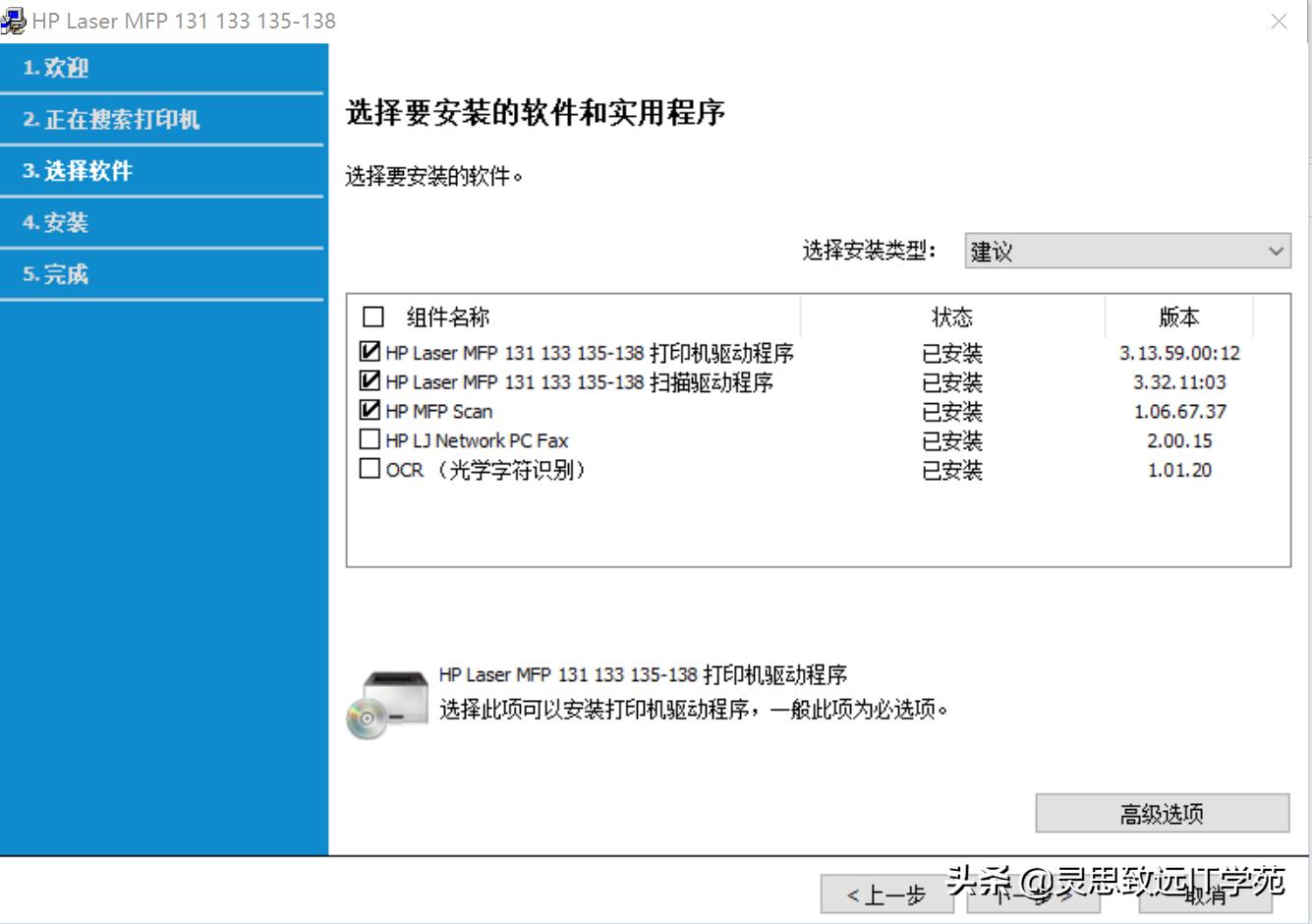Disable the HP MFP Scan checkbox
Image resolution: width=1312 pixels, height=924 pixels.
pyautogui.click(x=370, y=410)
